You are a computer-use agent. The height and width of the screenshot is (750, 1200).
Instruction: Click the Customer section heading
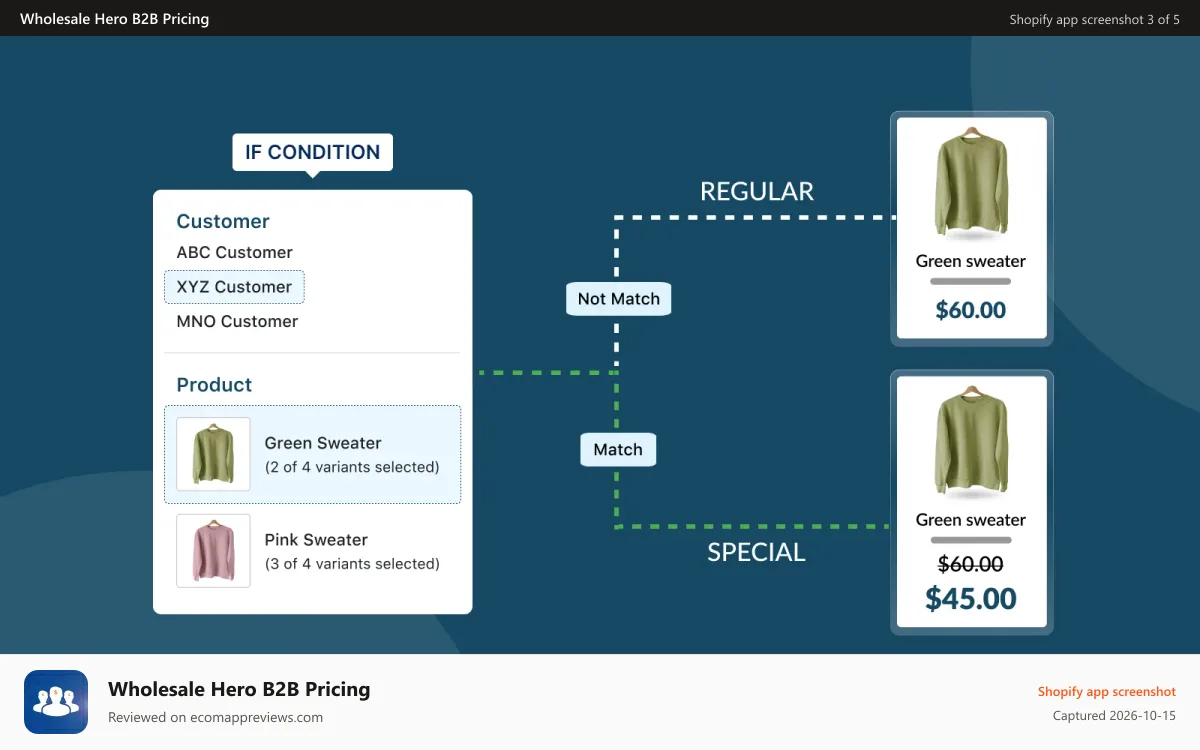click(x=223, y=222)
